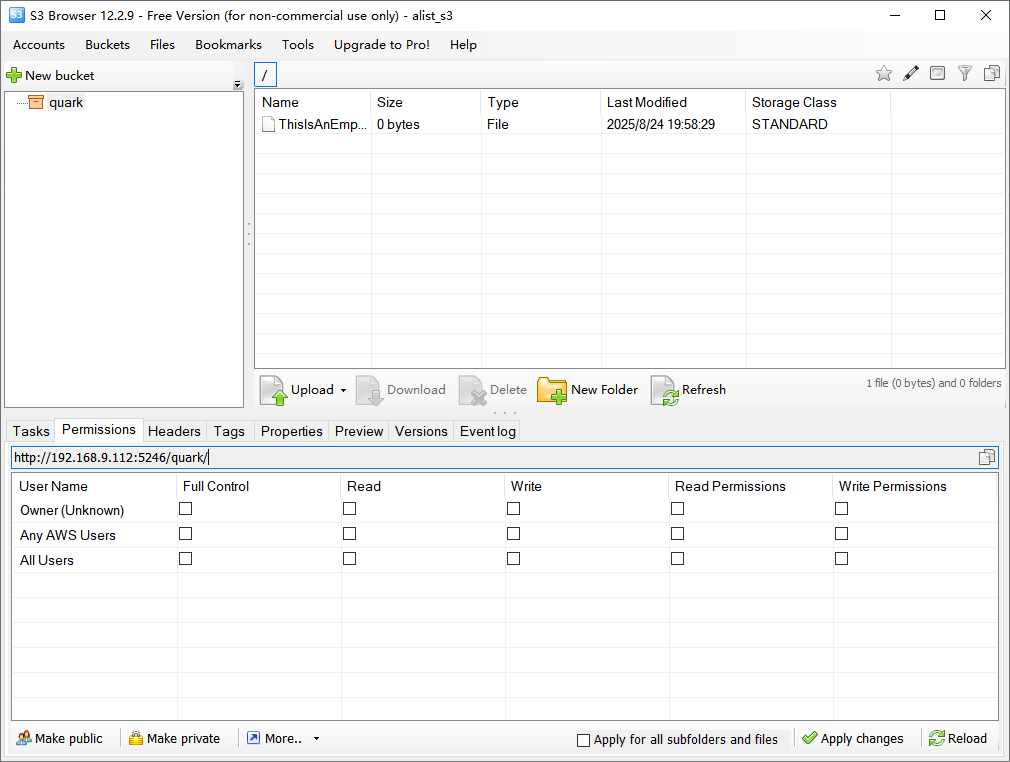1010x762 pixels.
Task: Tick Full Control for All Users
Action: (186, 559)
